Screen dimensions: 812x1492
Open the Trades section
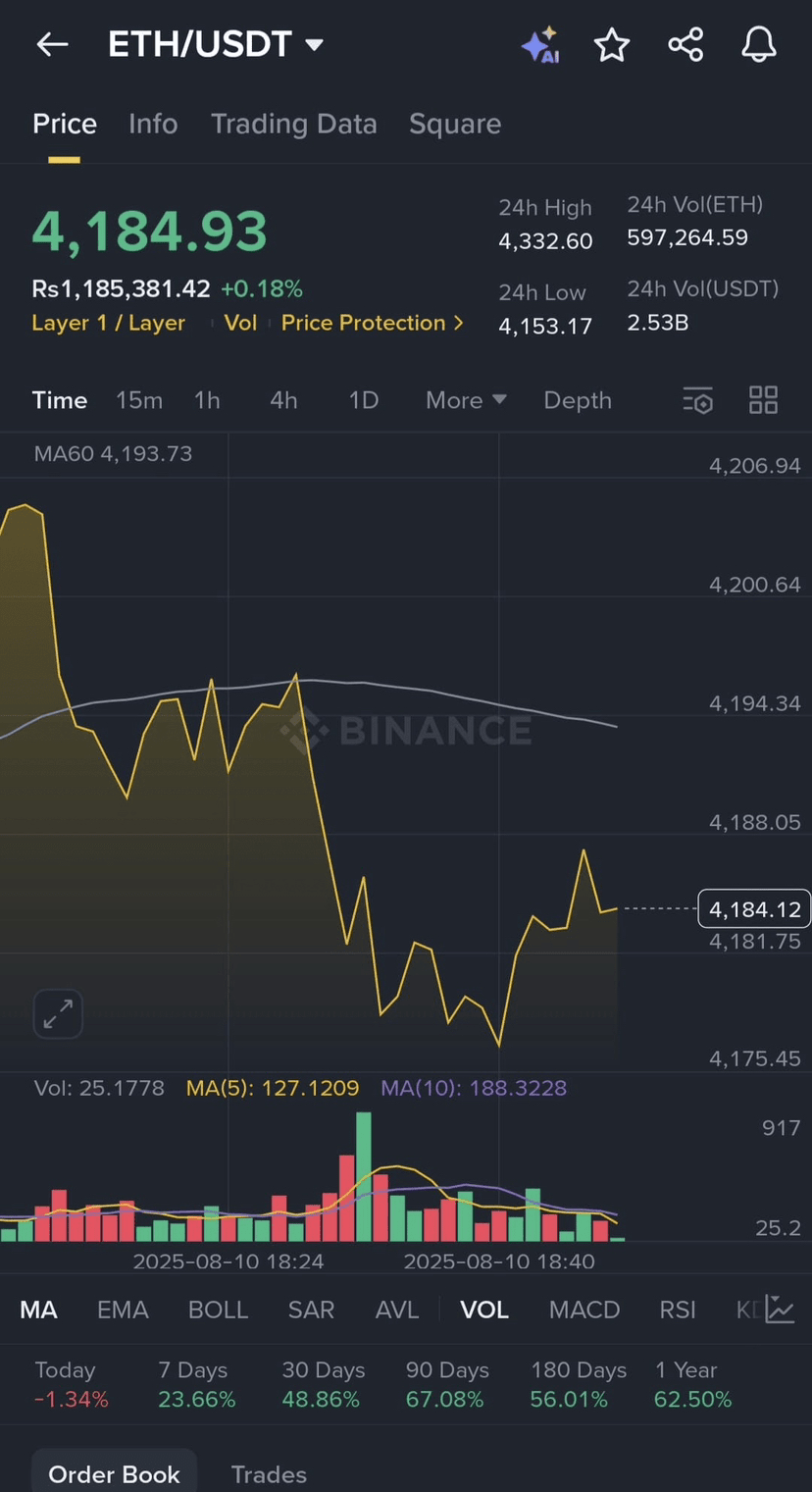pyautogui.click(x=269, y=1474)
